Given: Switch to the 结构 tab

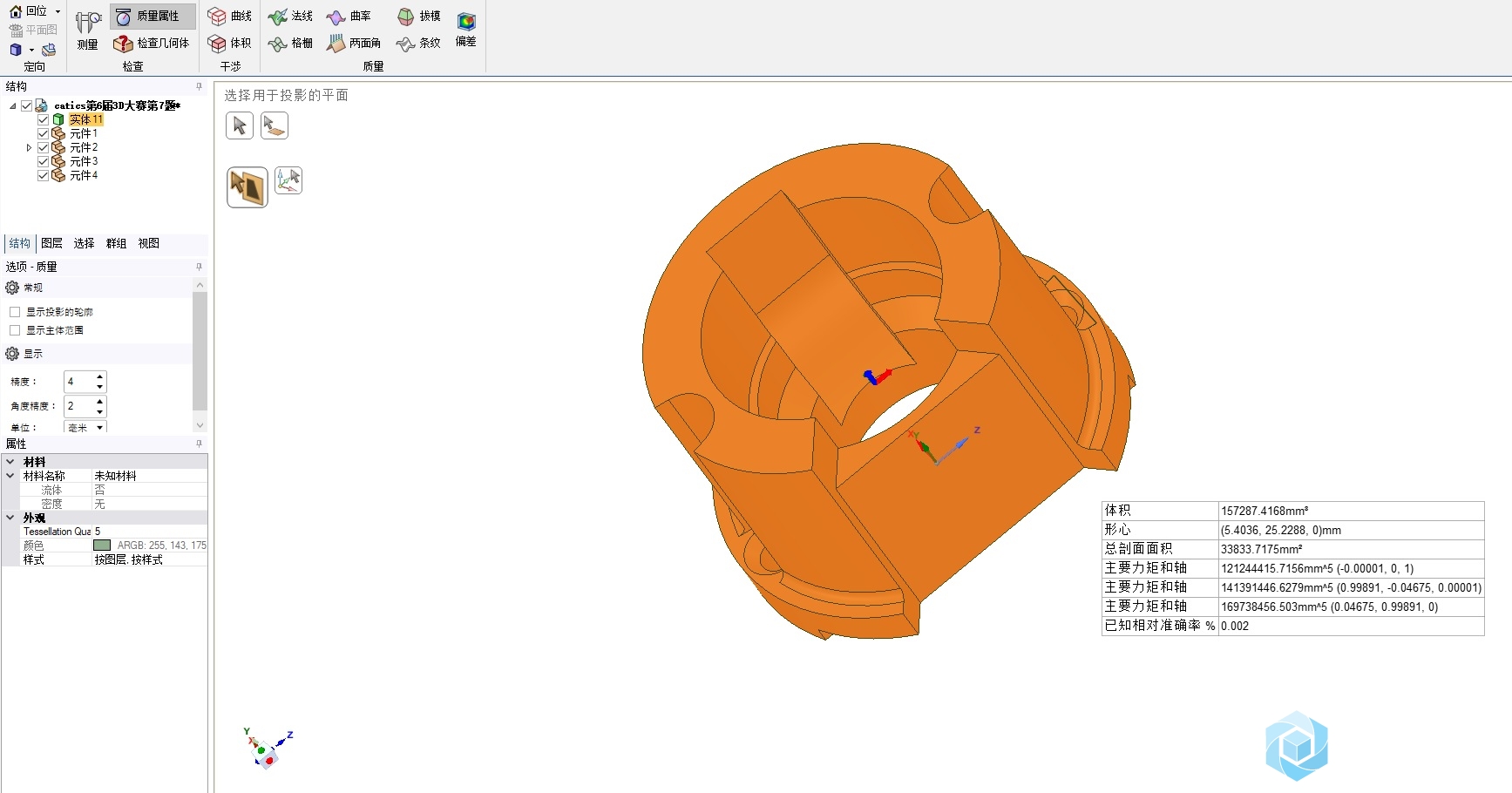Looking at the screenshot, I should [x=20, y=244].
